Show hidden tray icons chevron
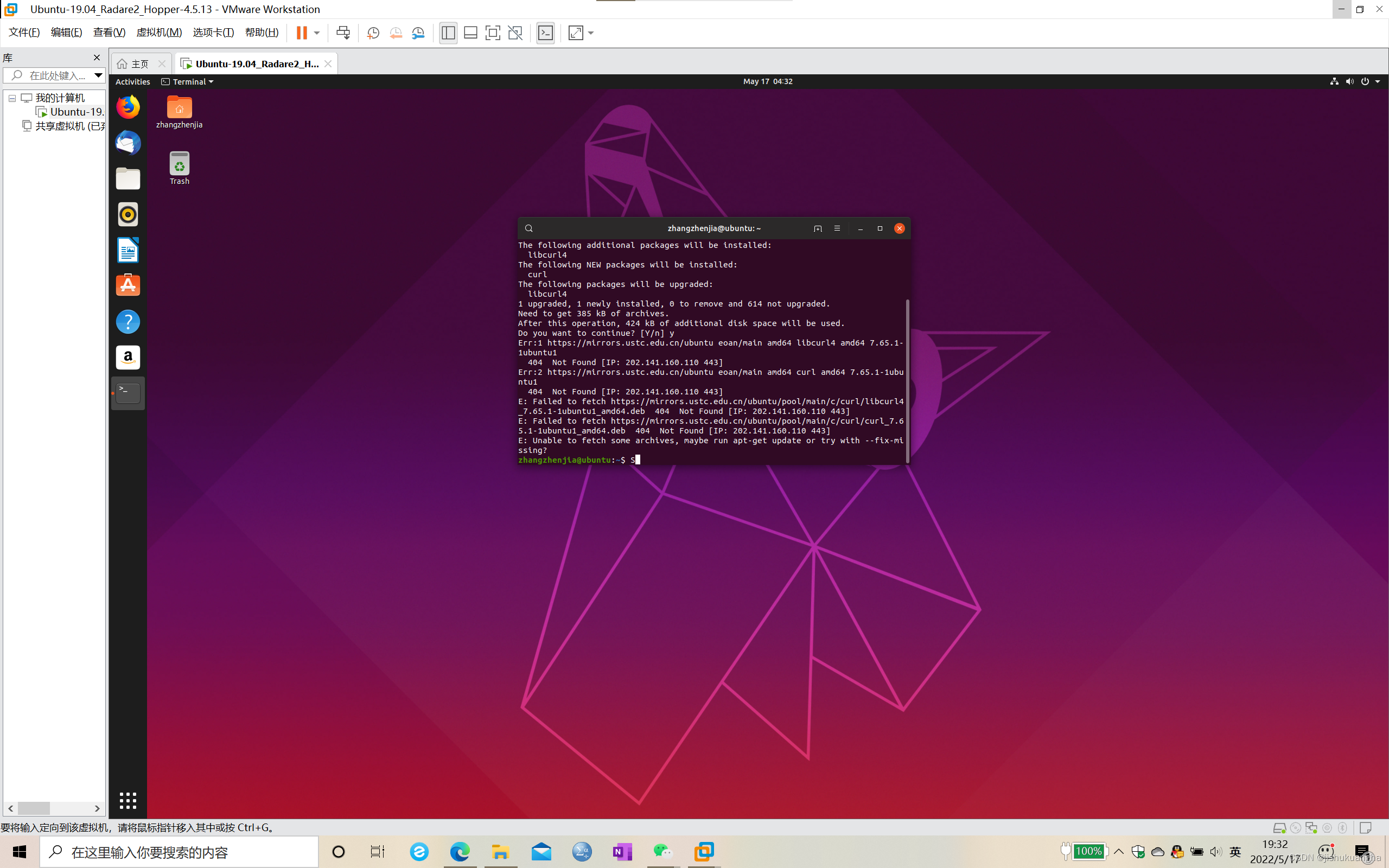 (1119, 851)
